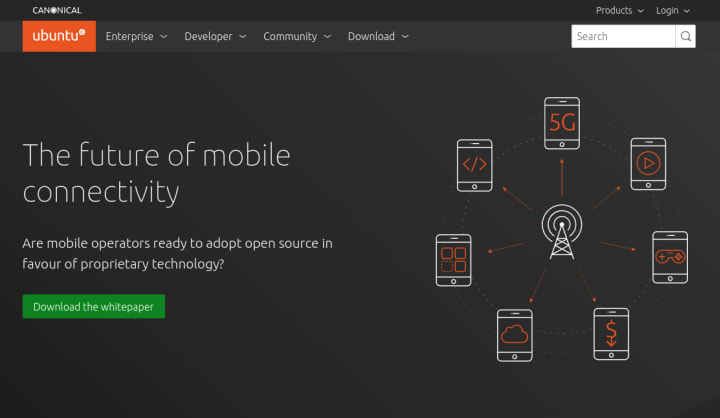
Task: Click the chevron next to Download
Action: tap(405, 37)
